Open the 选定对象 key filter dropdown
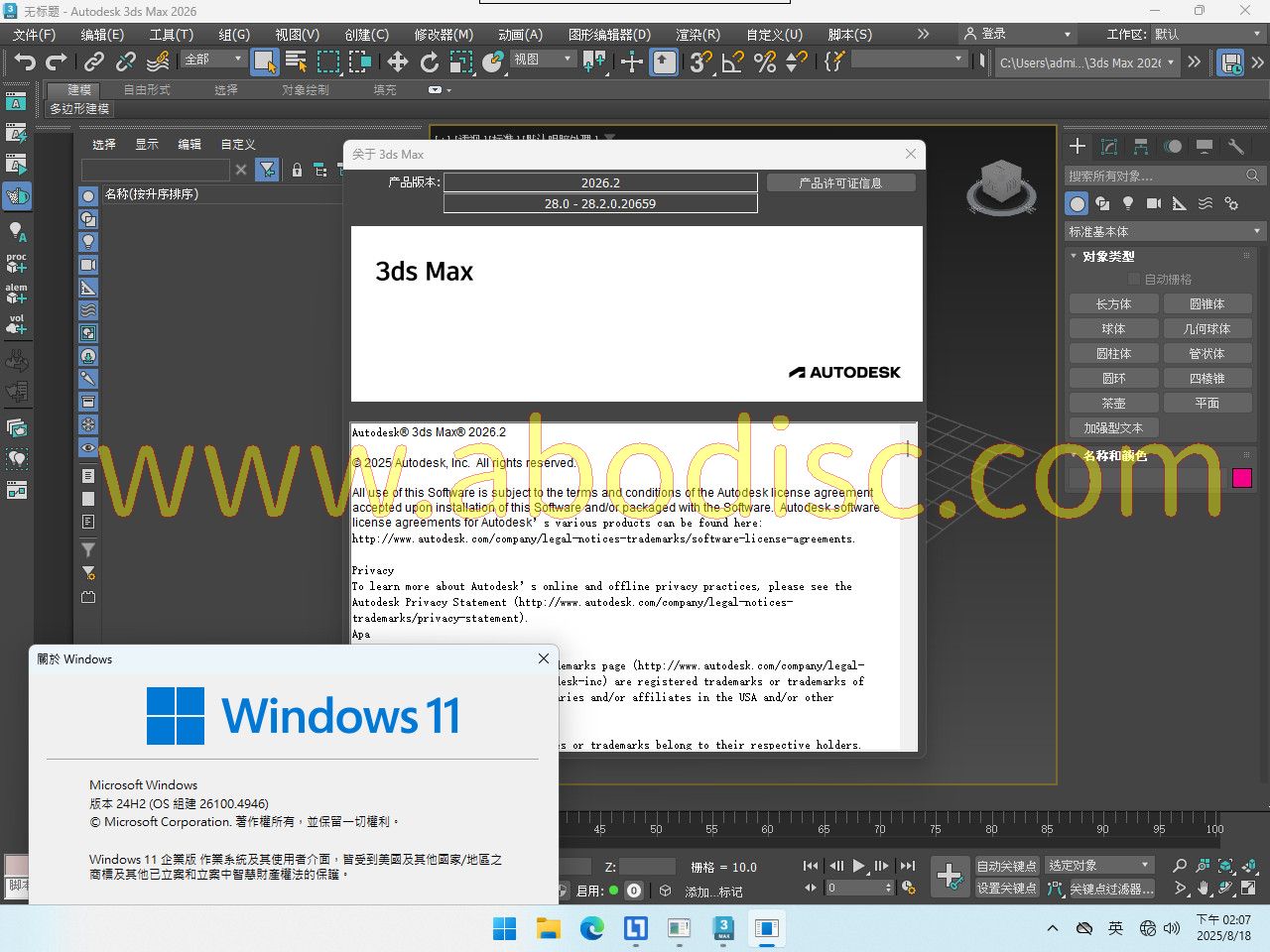The height and width of the screenshot is (952, 1270). [x=1099, y=866]
